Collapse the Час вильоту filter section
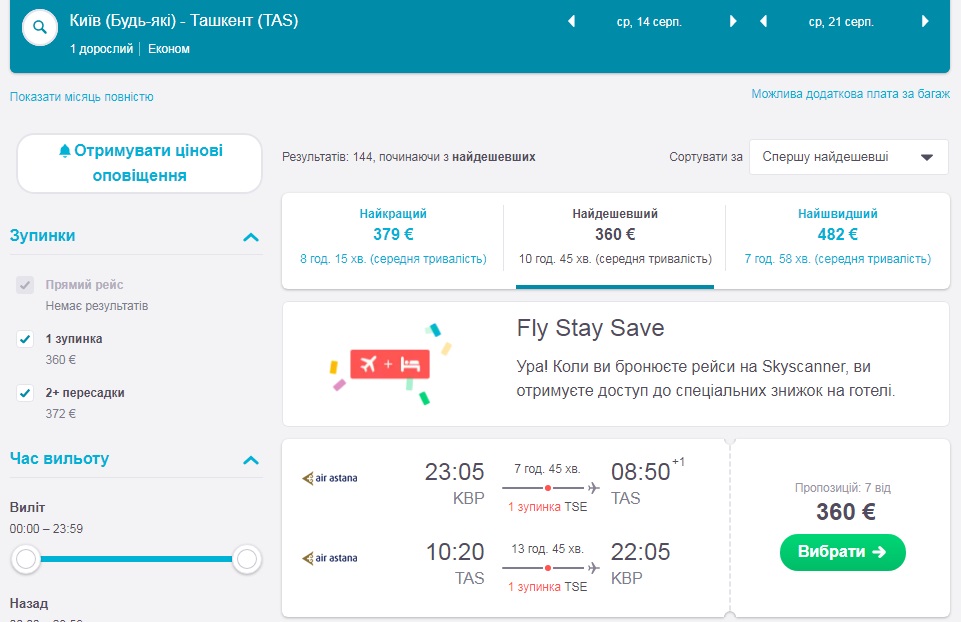This screenshot has height=622, width=961. 251,460
